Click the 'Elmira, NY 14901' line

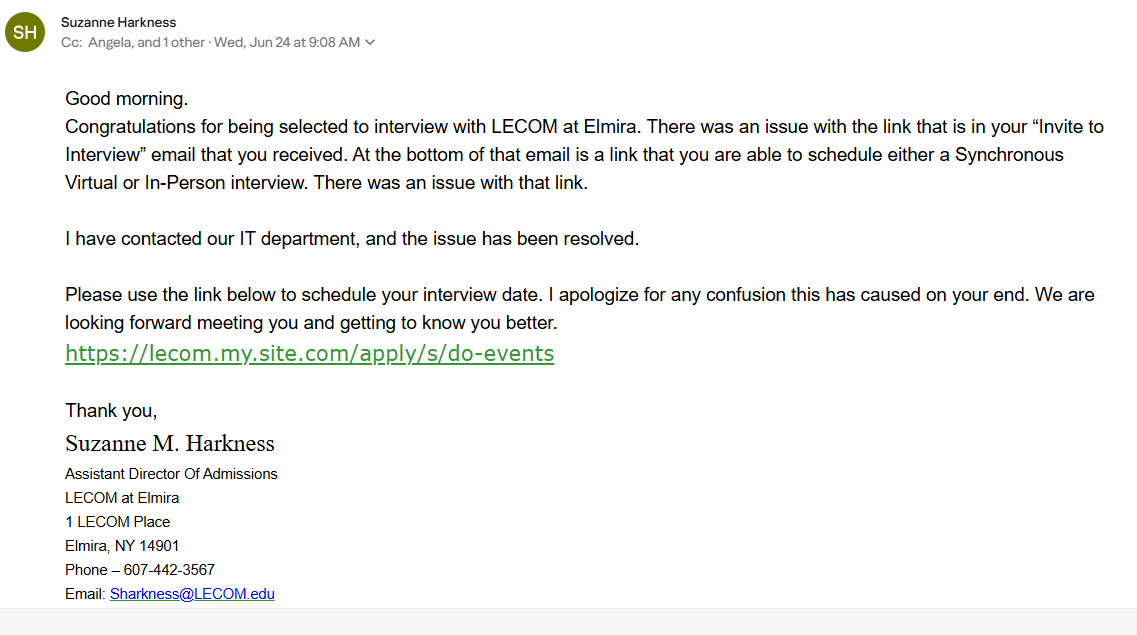click(x=122, y=546)
